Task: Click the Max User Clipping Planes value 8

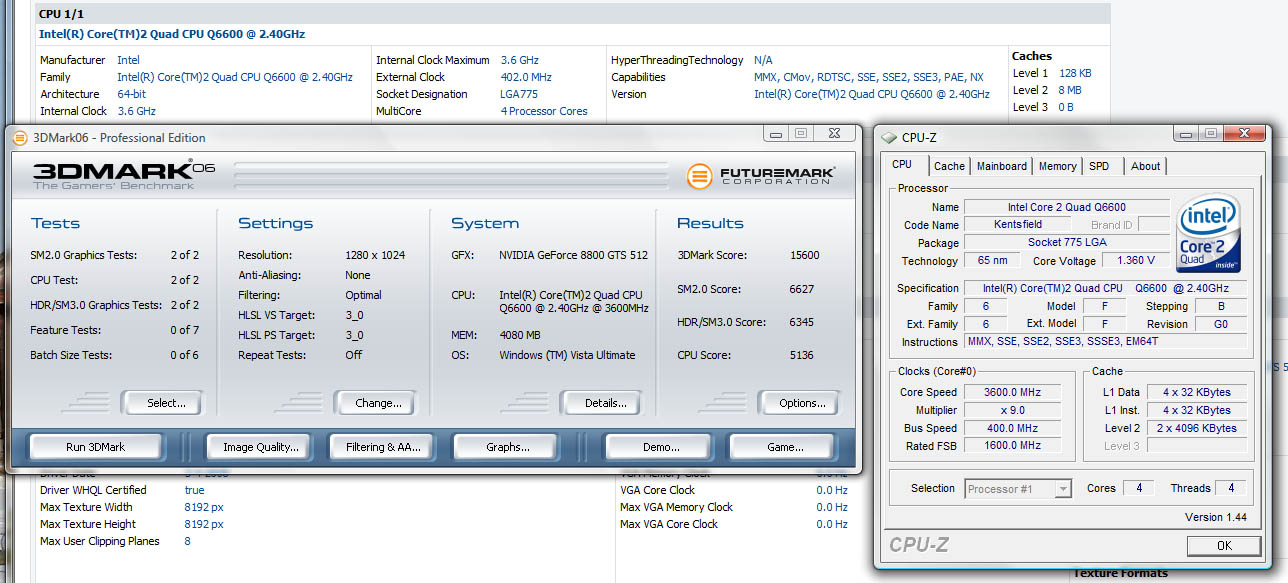Action: coord(187,541)
